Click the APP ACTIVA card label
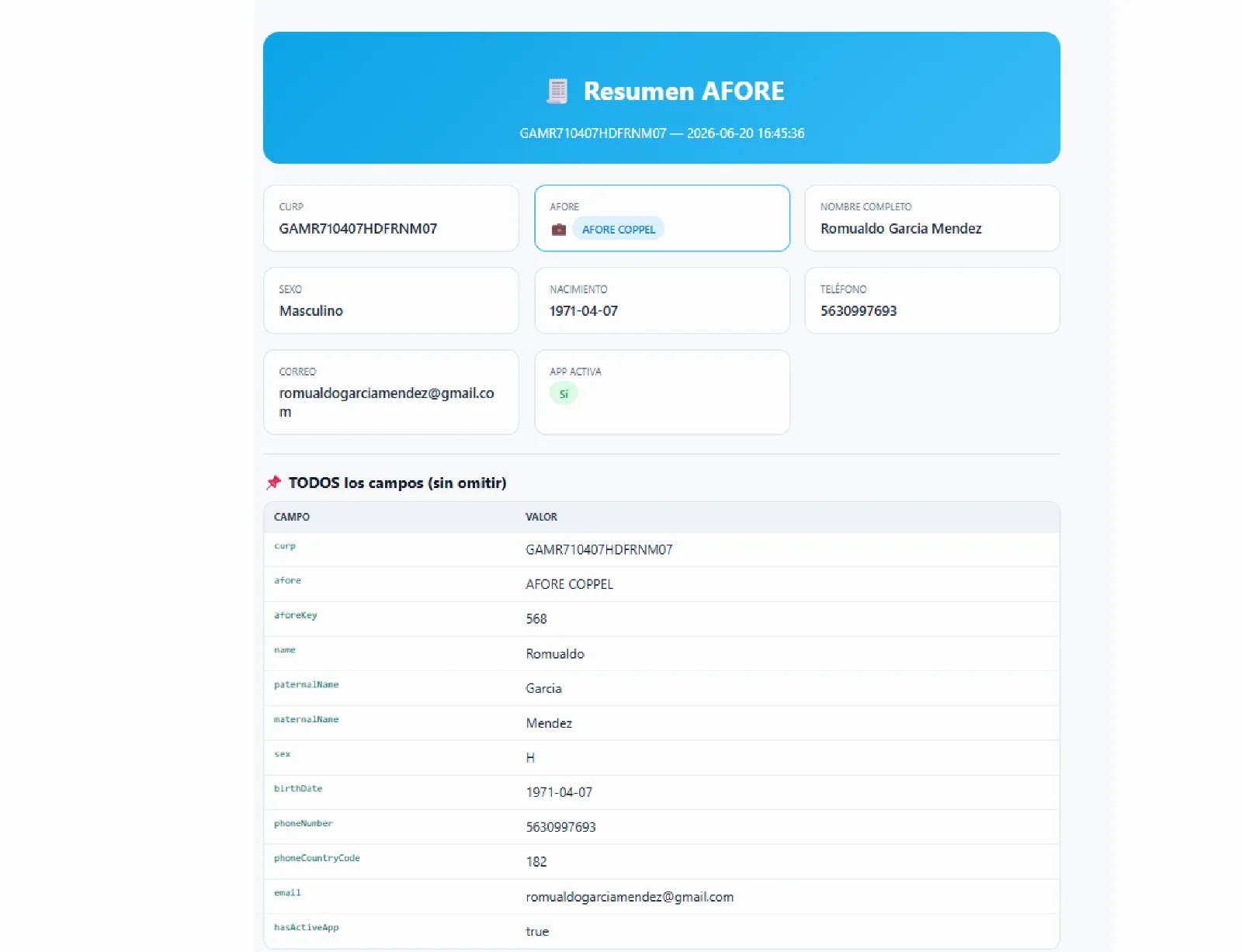The width and height of the screenshot is (1242, 952). pyautogui.click(x=575, y=372)
